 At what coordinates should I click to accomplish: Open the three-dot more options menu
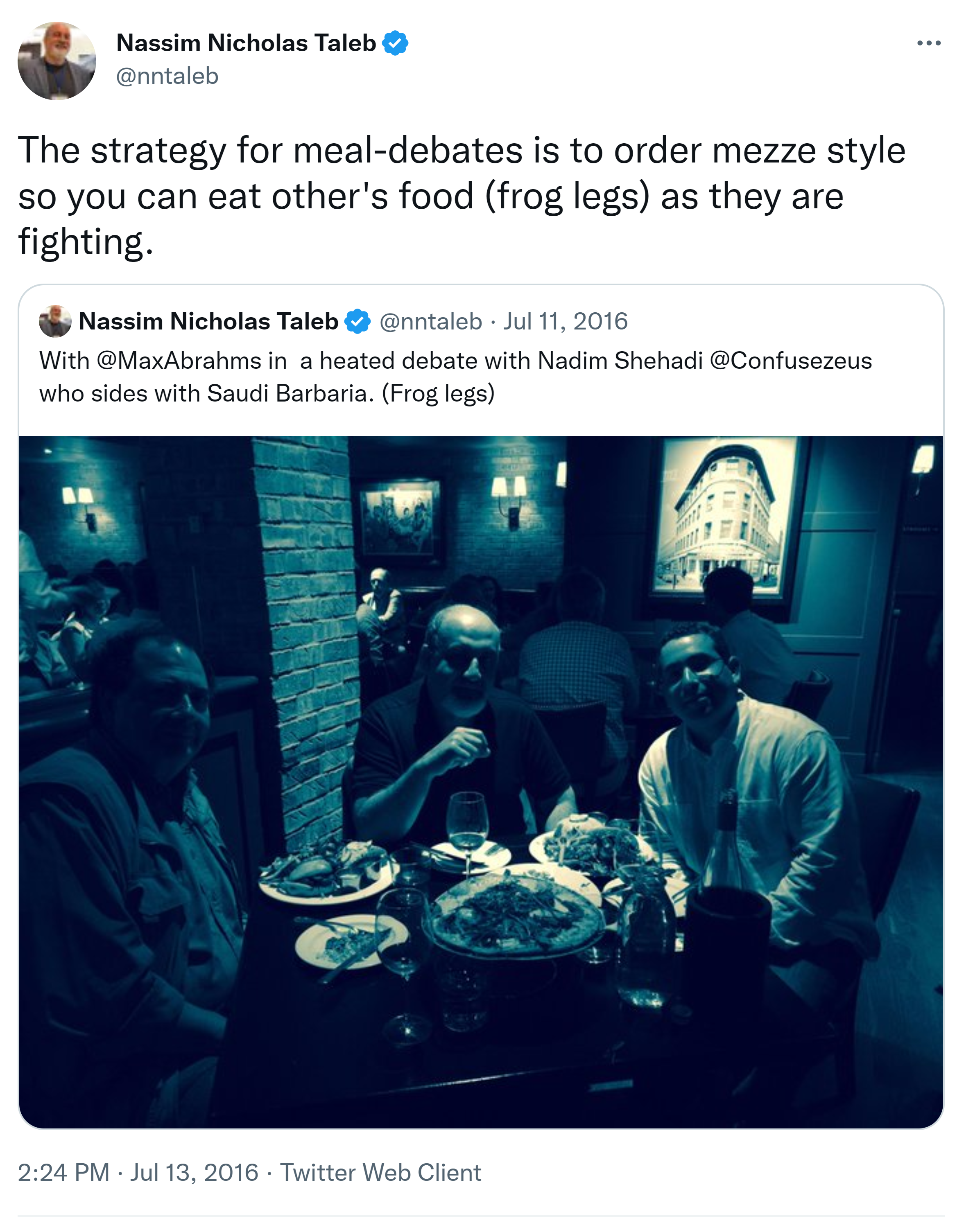[928, 43]
